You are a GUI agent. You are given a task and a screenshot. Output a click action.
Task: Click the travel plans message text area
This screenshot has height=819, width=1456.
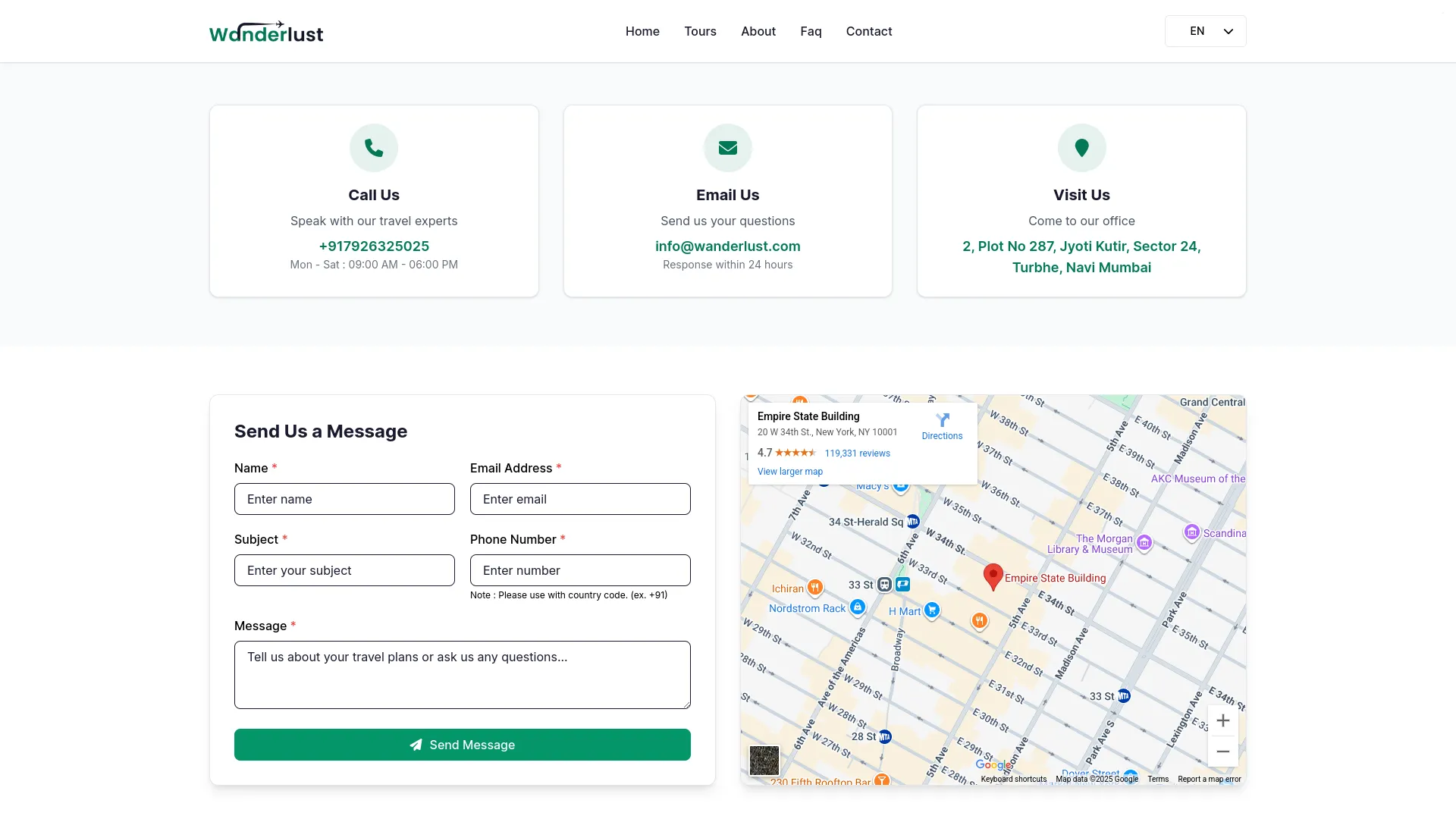pos(462,674)
